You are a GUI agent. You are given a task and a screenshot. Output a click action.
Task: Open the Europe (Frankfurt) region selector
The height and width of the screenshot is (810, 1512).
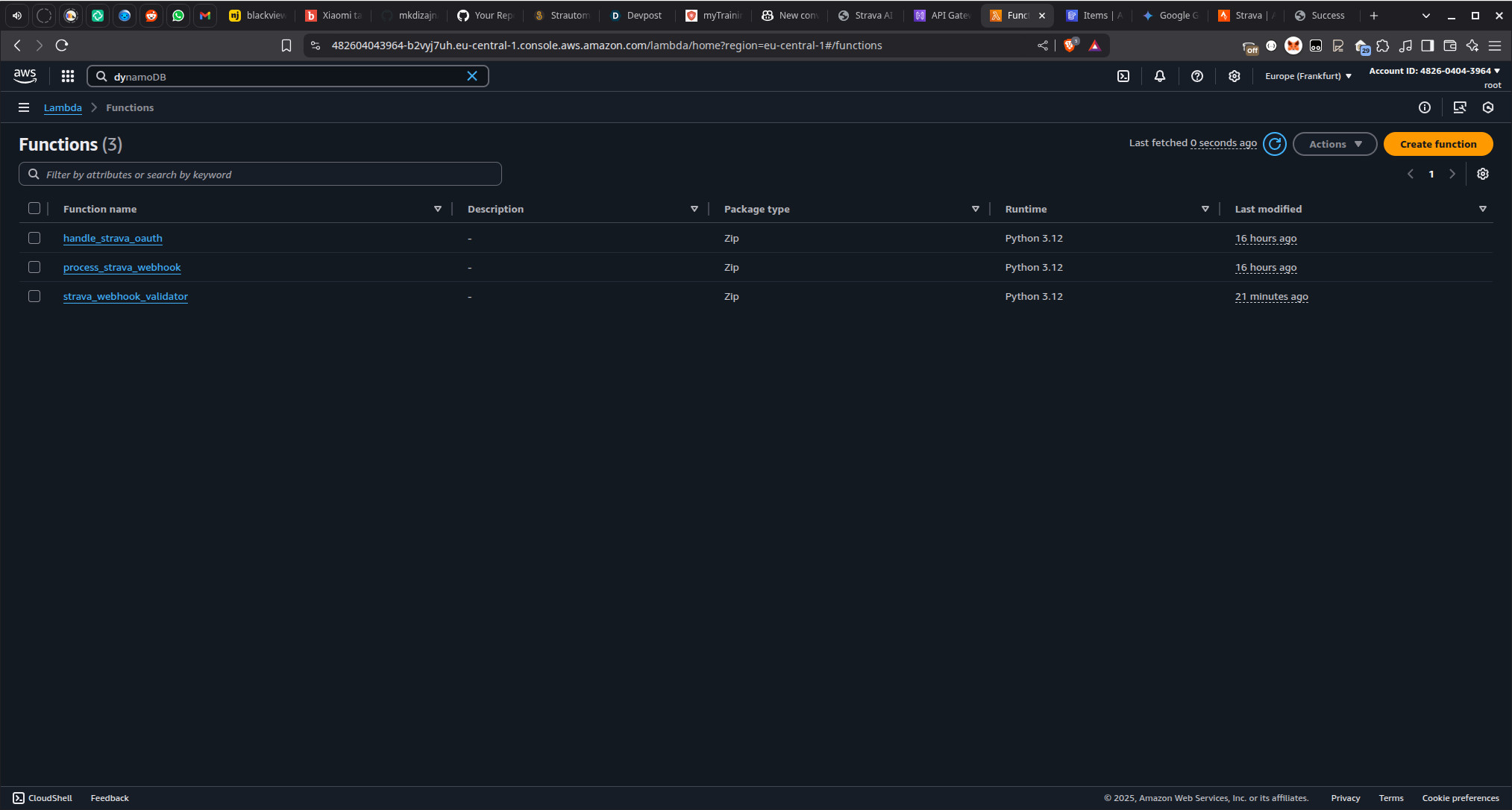[1308, 76]
